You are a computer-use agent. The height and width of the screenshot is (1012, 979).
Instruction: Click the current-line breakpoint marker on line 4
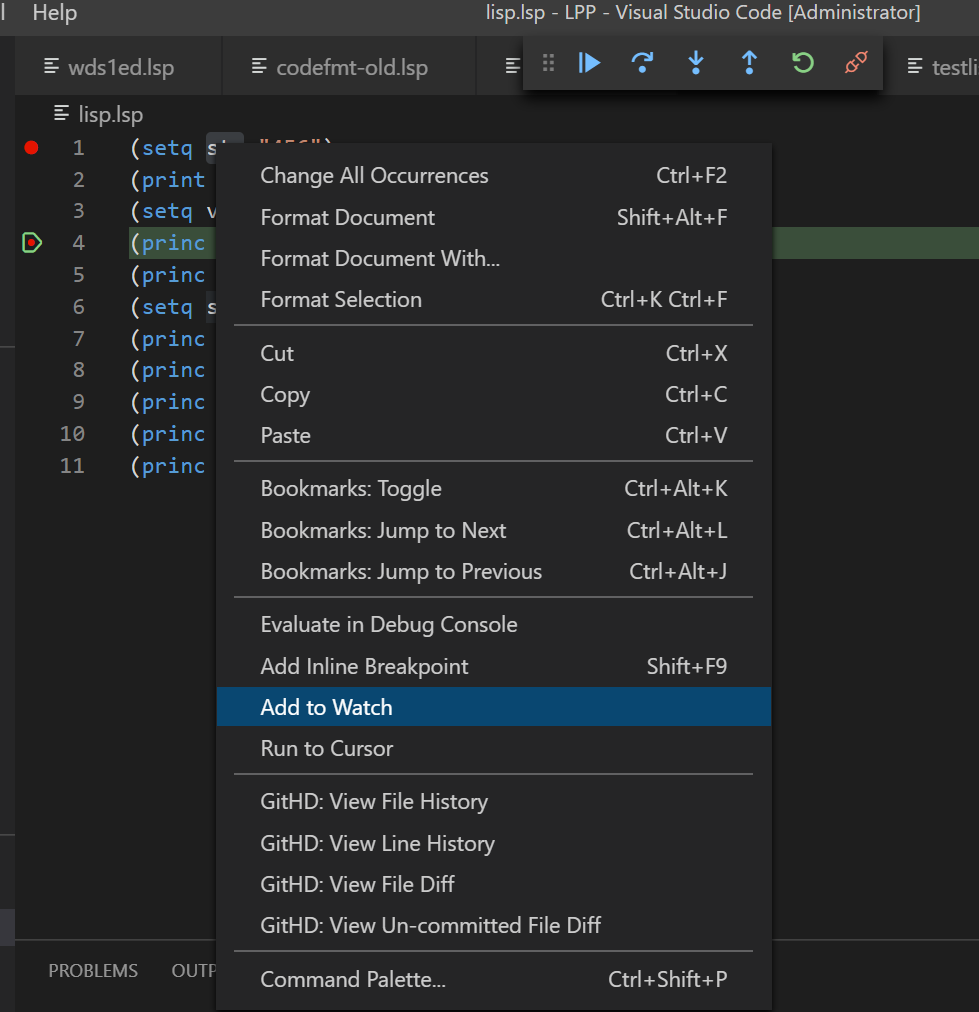(32, 243)
